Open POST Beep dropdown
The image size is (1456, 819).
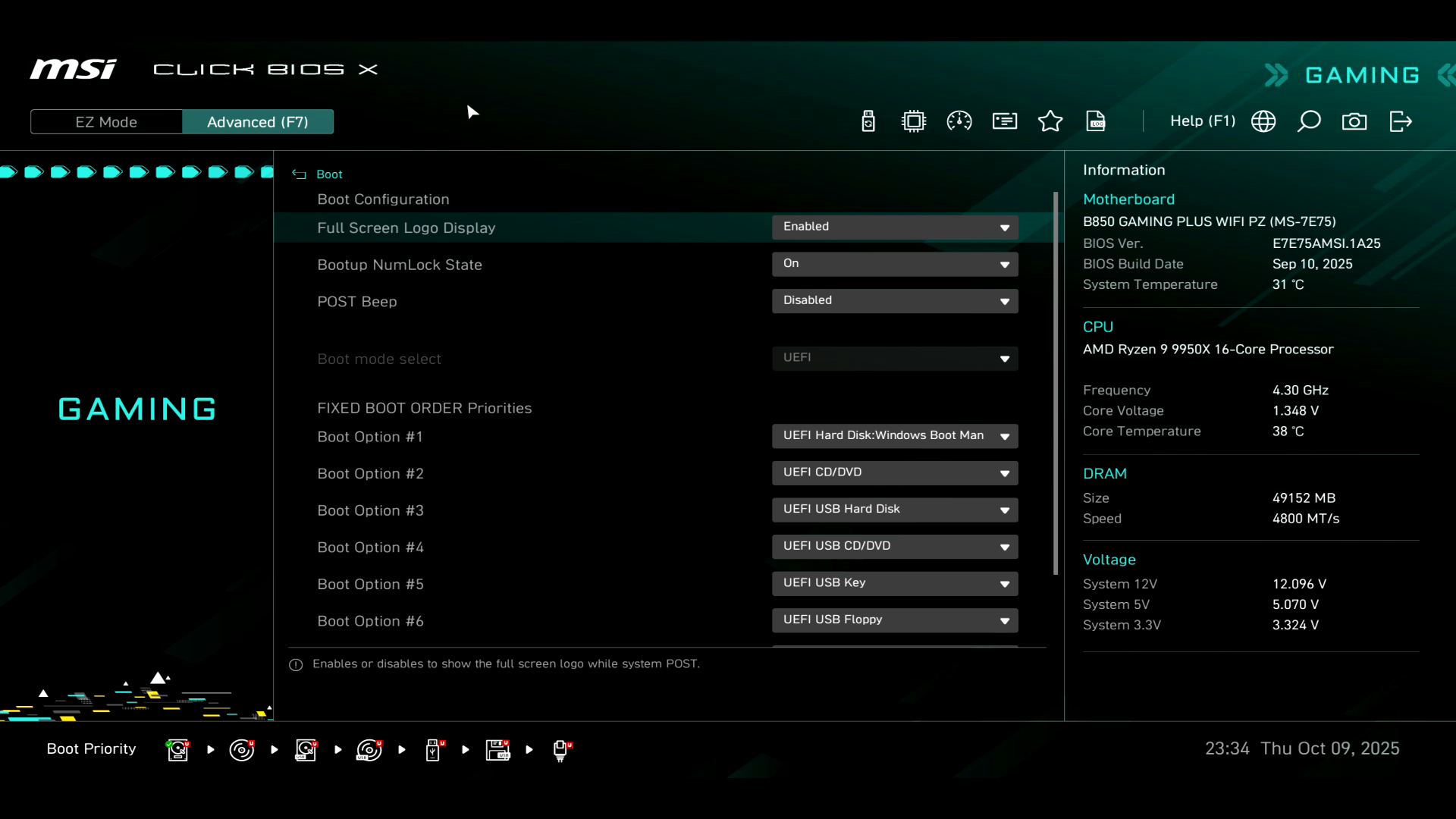895,301
